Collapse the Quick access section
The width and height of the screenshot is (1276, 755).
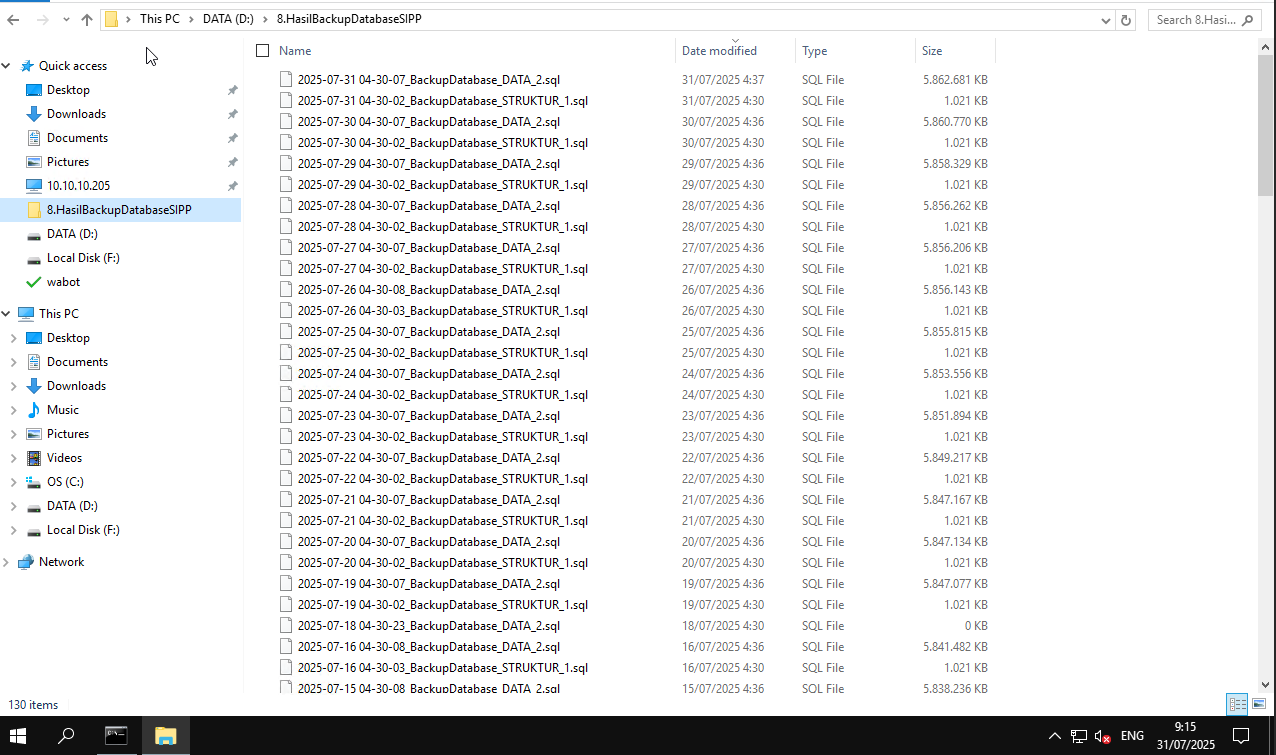(x=7, y=66)
